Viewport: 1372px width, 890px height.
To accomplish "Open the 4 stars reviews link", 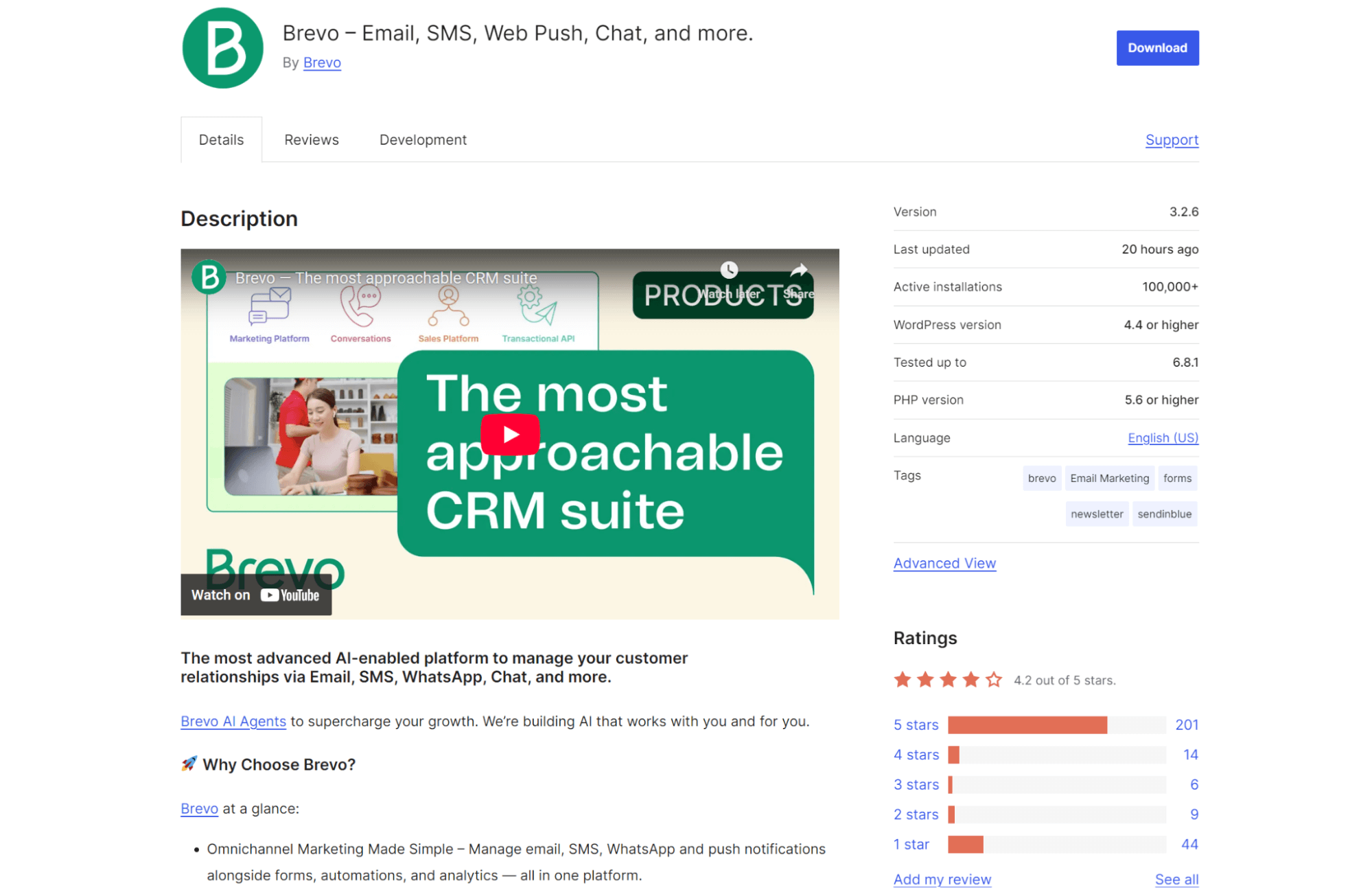I will 916,755.
